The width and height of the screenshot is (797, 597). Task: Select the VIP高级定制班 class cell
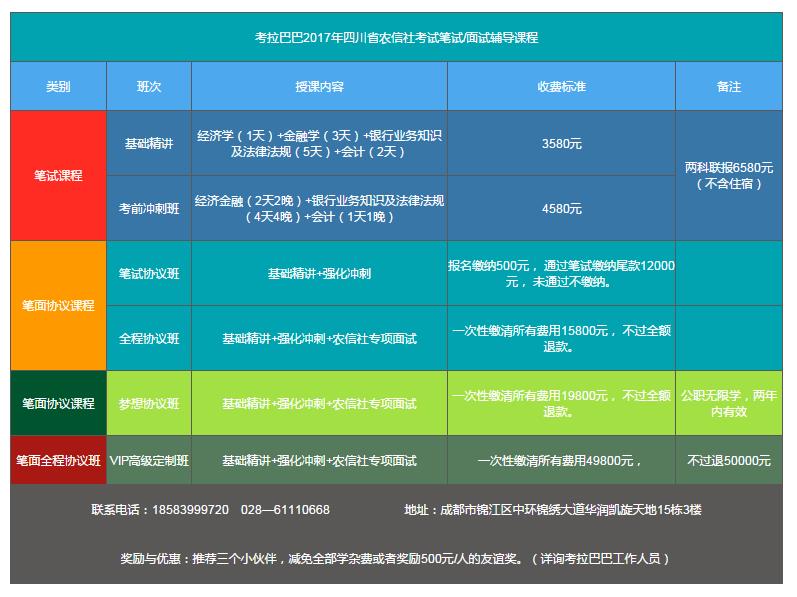click(x=149, y=460)
